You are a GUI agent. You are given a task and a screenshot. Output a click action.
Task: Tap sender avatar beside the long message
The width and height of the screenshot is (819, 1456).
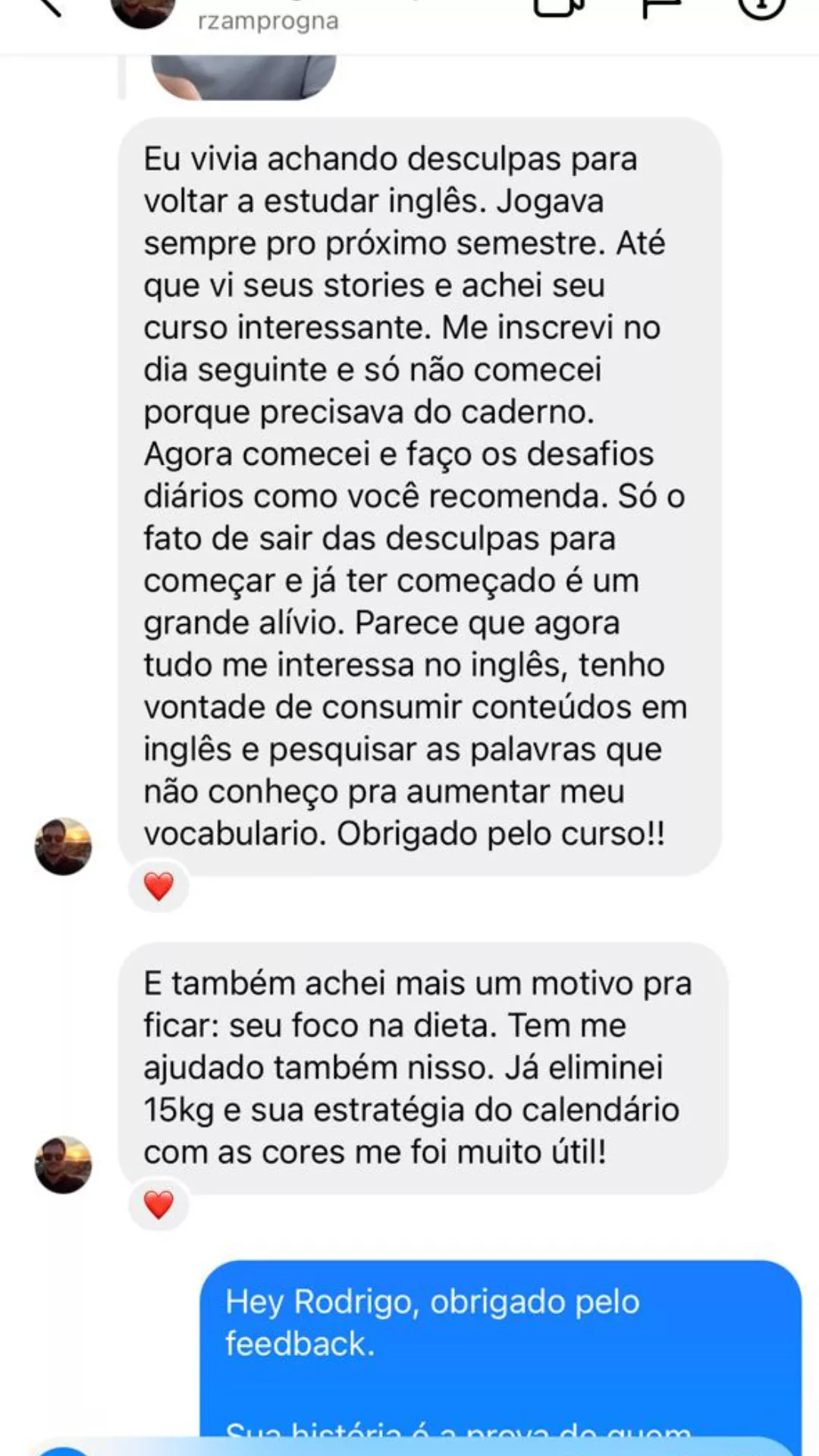[x=64, y=846]
